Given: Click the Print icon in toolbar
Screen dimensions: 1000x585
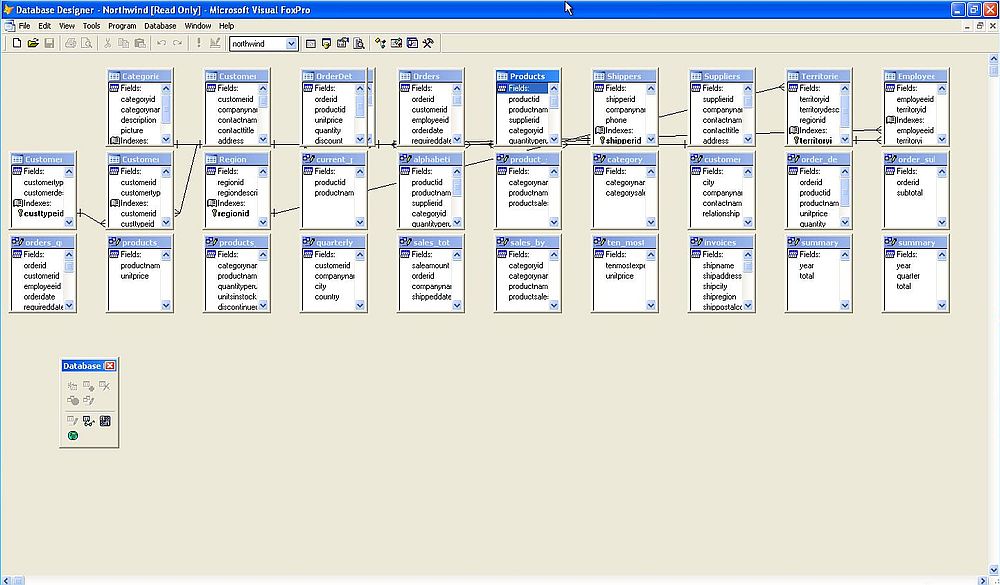Looking at the screenshot, I should 70,43.
